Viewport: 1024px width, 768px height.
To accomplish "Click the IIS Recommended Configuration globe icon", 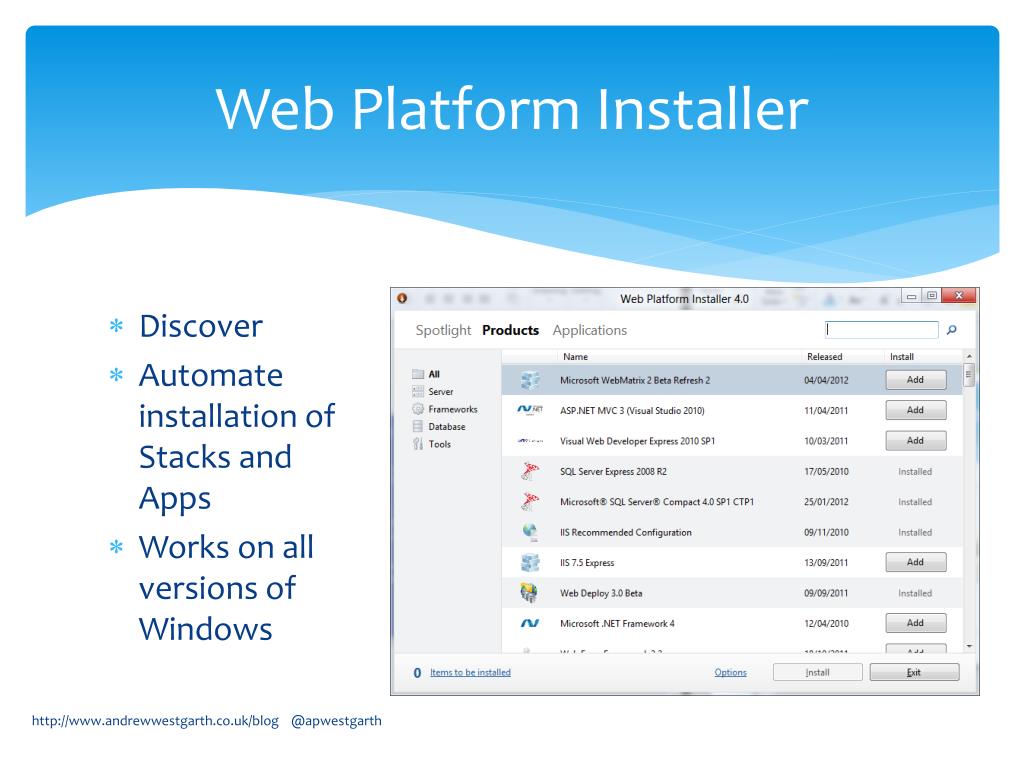I will [x=530, y=532].
